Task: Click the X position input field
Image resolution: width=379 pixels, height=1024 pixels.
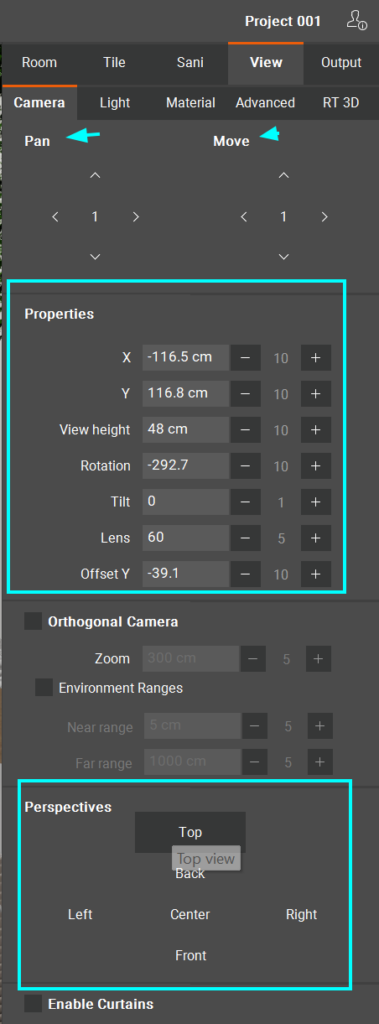Action: pyautogui.click(x=186, y=358)
